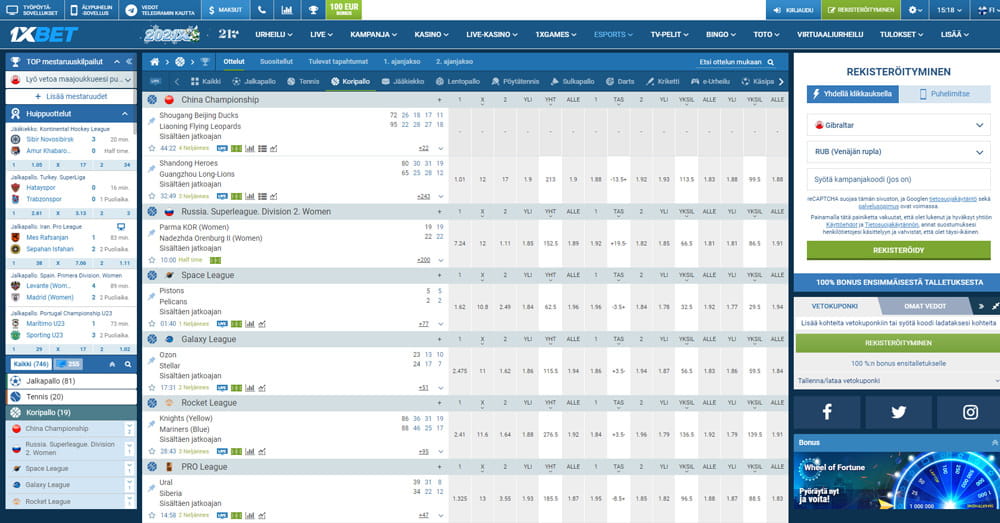Open the trophy icon in top bar

[313, 10]
